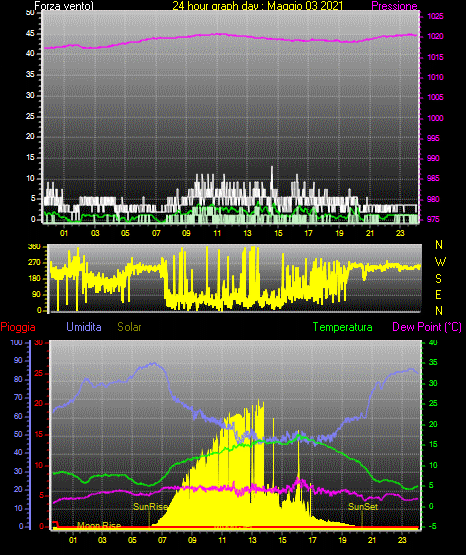Image resolution: width=466 pixels, height=555 pixels.
Task: Select the 995 pressure axis value
Action: [x=433, y=138]
